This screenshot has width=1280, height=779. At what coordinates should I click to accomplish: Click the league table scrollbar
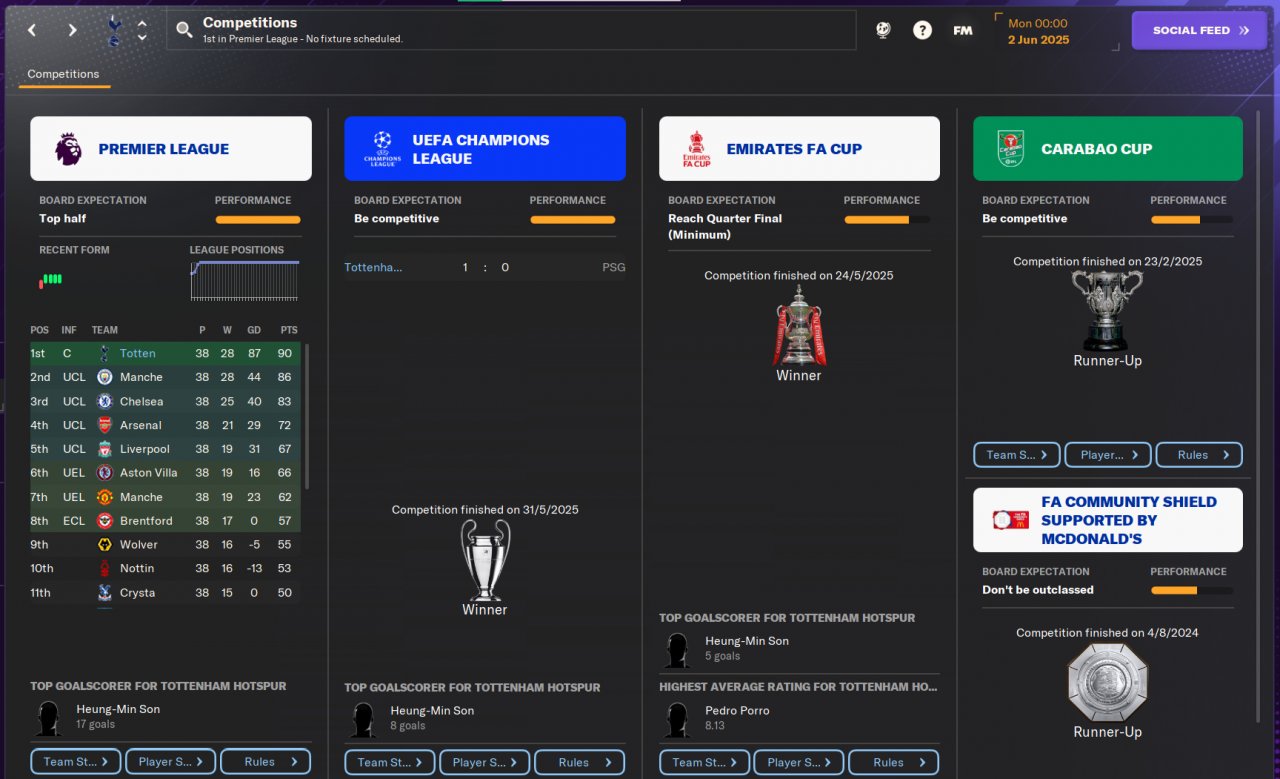pos(306,416)
